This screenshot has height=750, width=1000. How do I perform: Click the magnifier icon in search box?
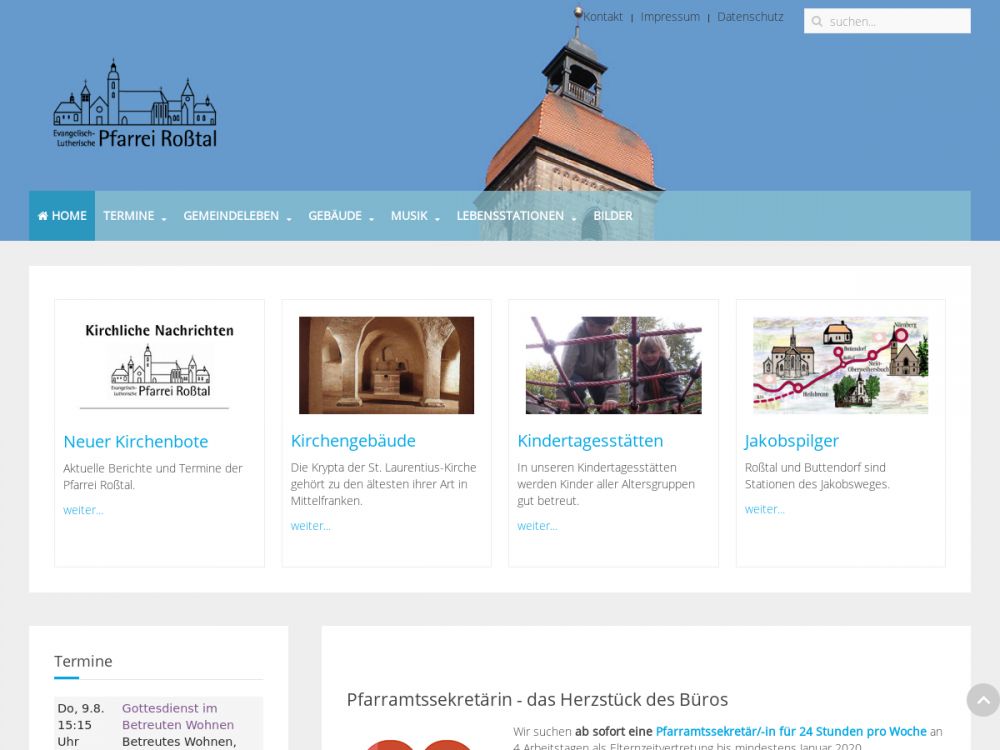point(817,21)
